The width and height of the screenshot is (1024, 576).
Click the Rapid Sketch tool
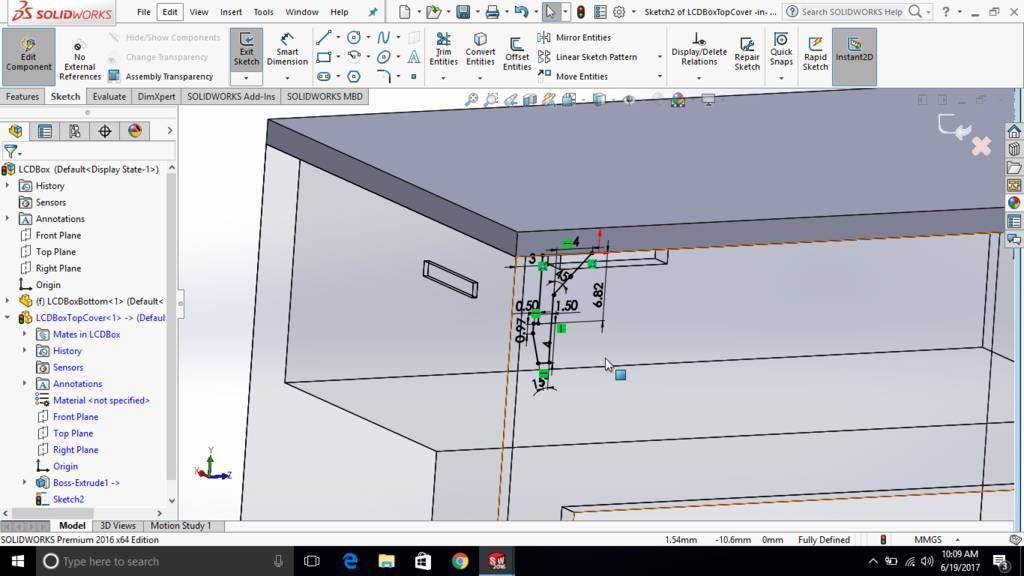point(815,52)
